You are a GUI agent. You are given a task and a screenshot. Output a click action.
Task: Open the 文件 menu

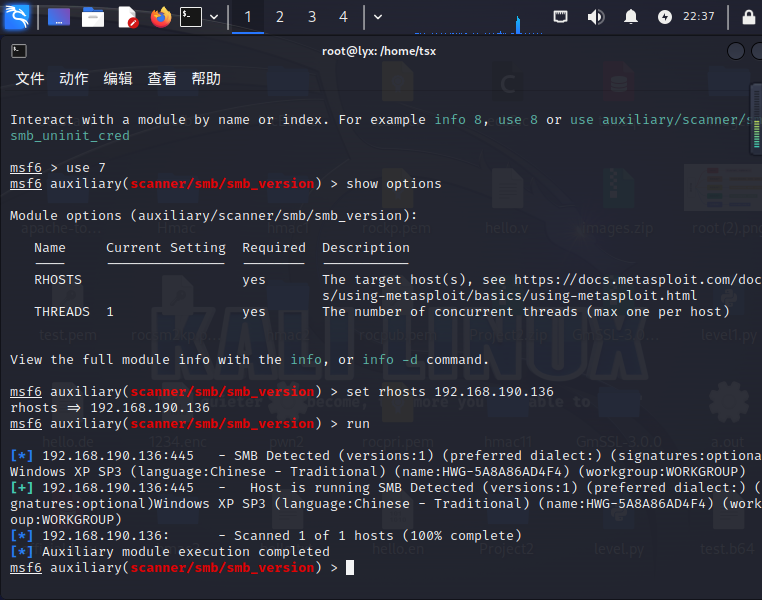click(x=30, y=78)
